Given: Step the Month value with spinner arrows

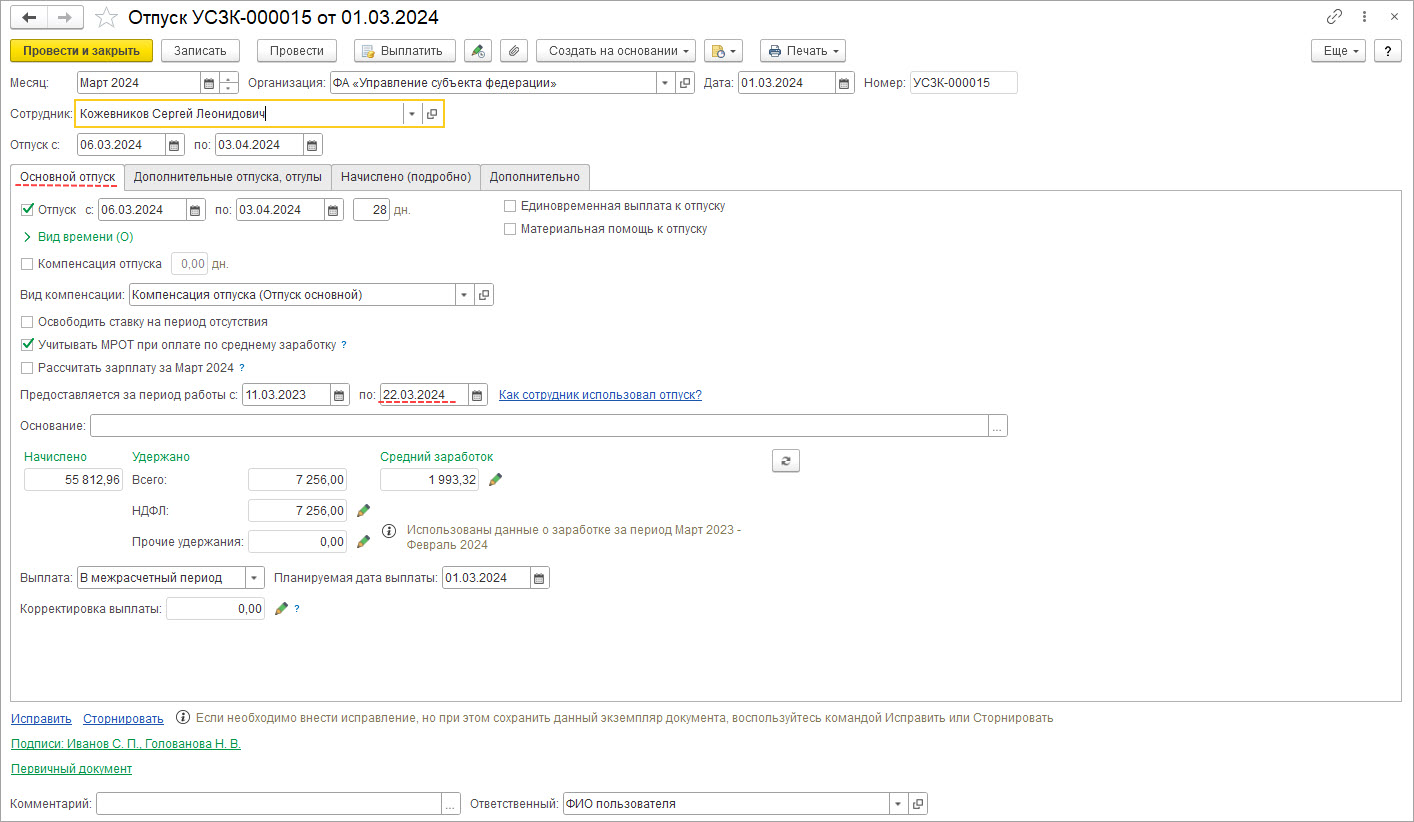Looking at the screenshot, I should pyautogui.click(x=229, y=83).
